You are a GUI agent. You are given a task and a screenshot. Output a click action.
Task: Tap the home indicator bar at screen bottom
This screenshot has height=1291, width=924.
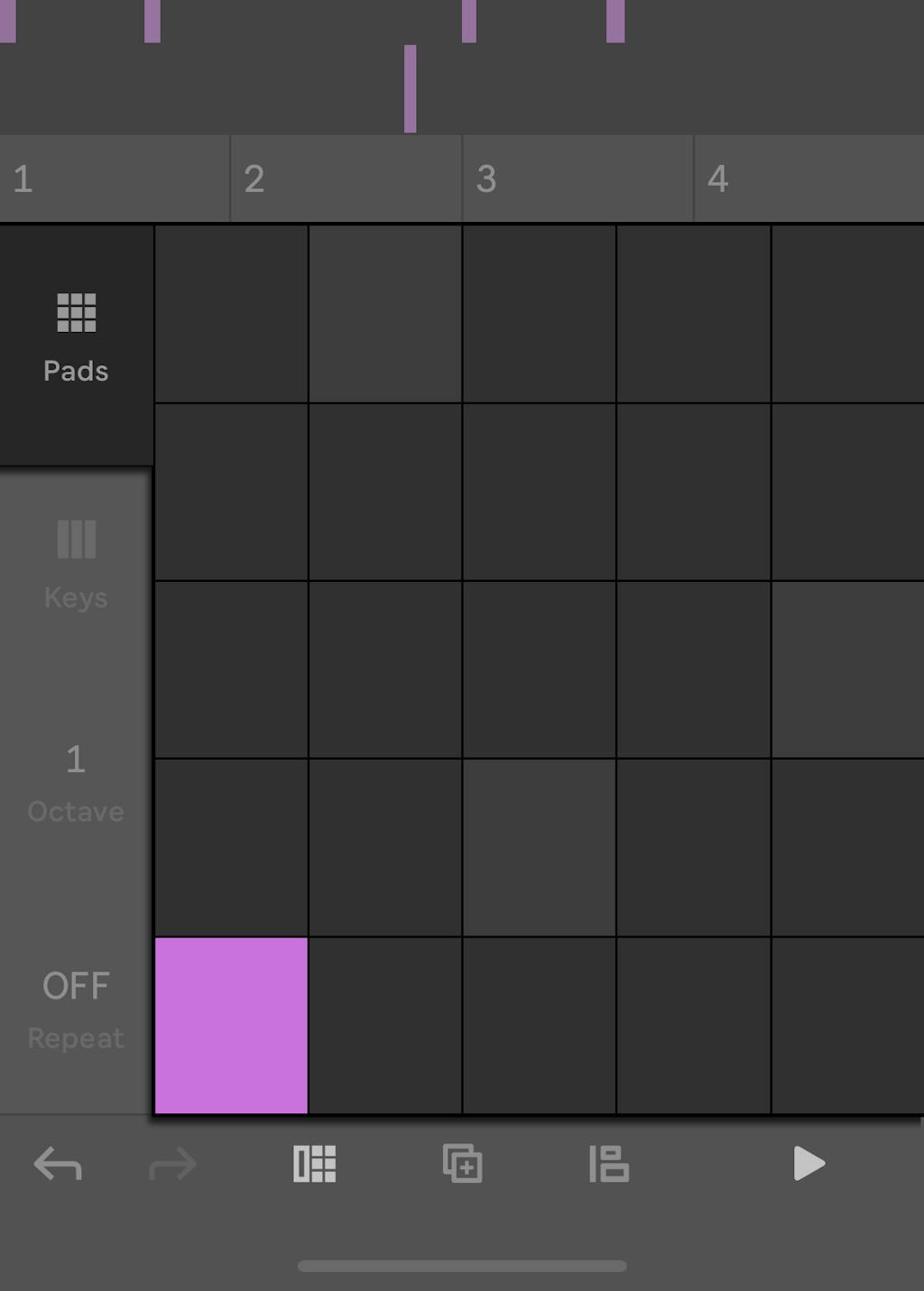point(462,1266)
